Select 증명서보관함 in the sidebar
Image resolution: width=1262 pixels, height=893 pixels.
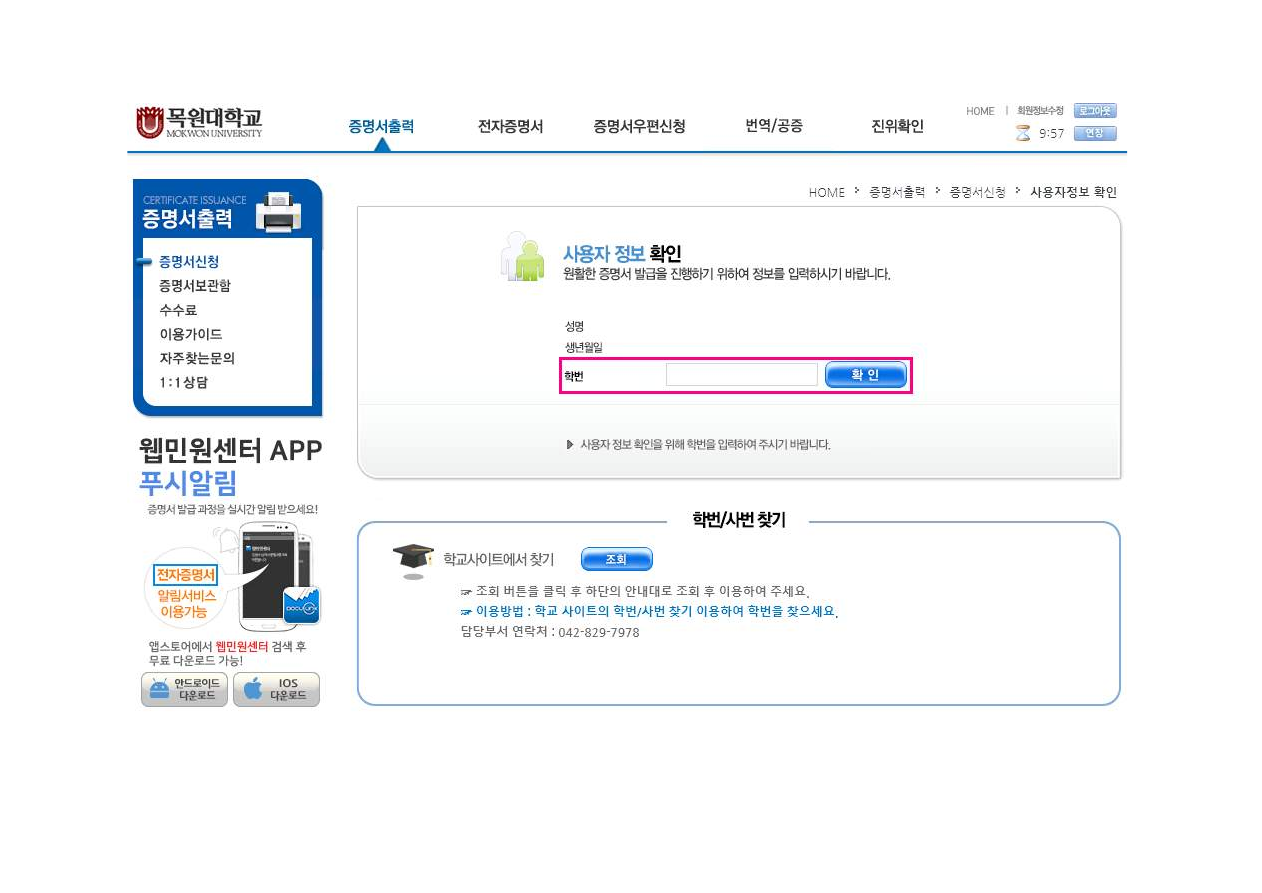tap(195, 286)
